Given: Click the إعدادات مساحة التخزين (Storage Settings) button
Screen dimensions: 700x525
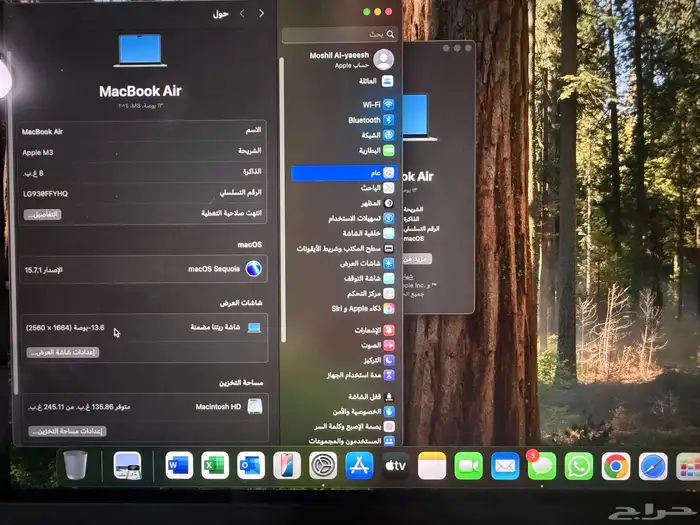Looking at the screenshot, I should 67,431.
